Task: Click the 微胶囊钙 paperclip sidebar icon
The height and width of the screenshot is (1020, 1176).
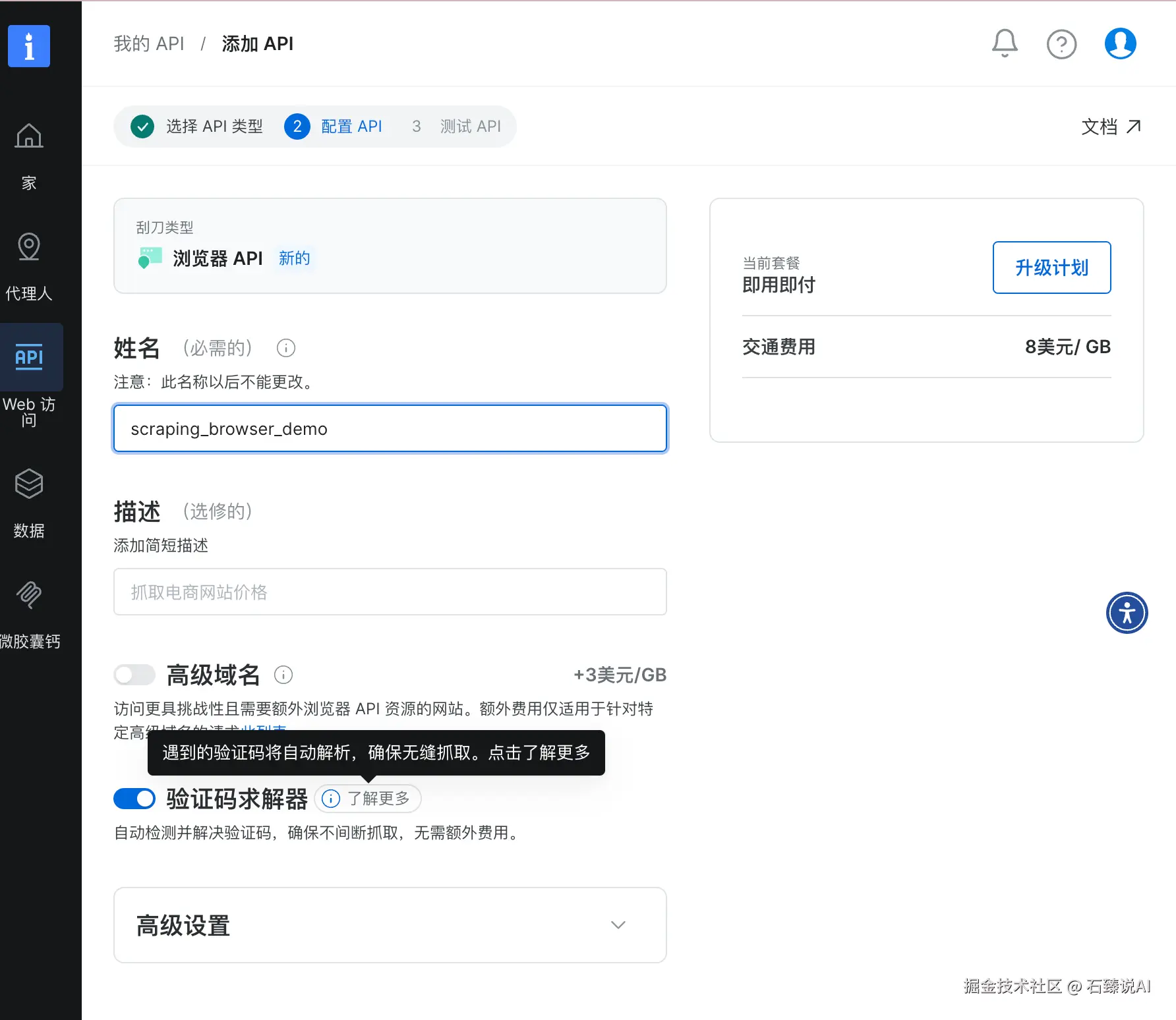Action: (x=28, y=595)
